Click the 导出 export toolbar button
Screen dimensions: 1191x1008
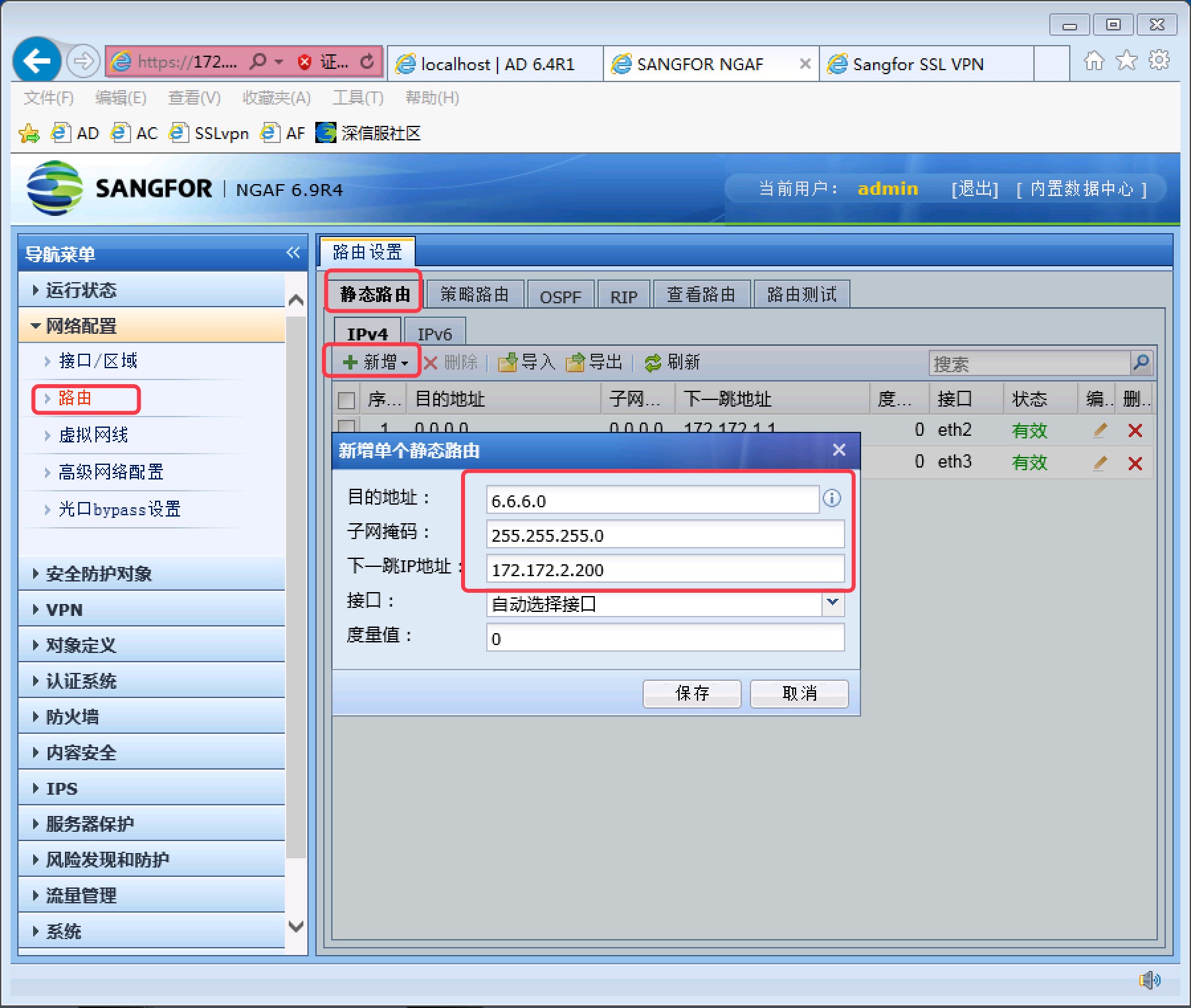pyautogui.click(x=594, y=362)
